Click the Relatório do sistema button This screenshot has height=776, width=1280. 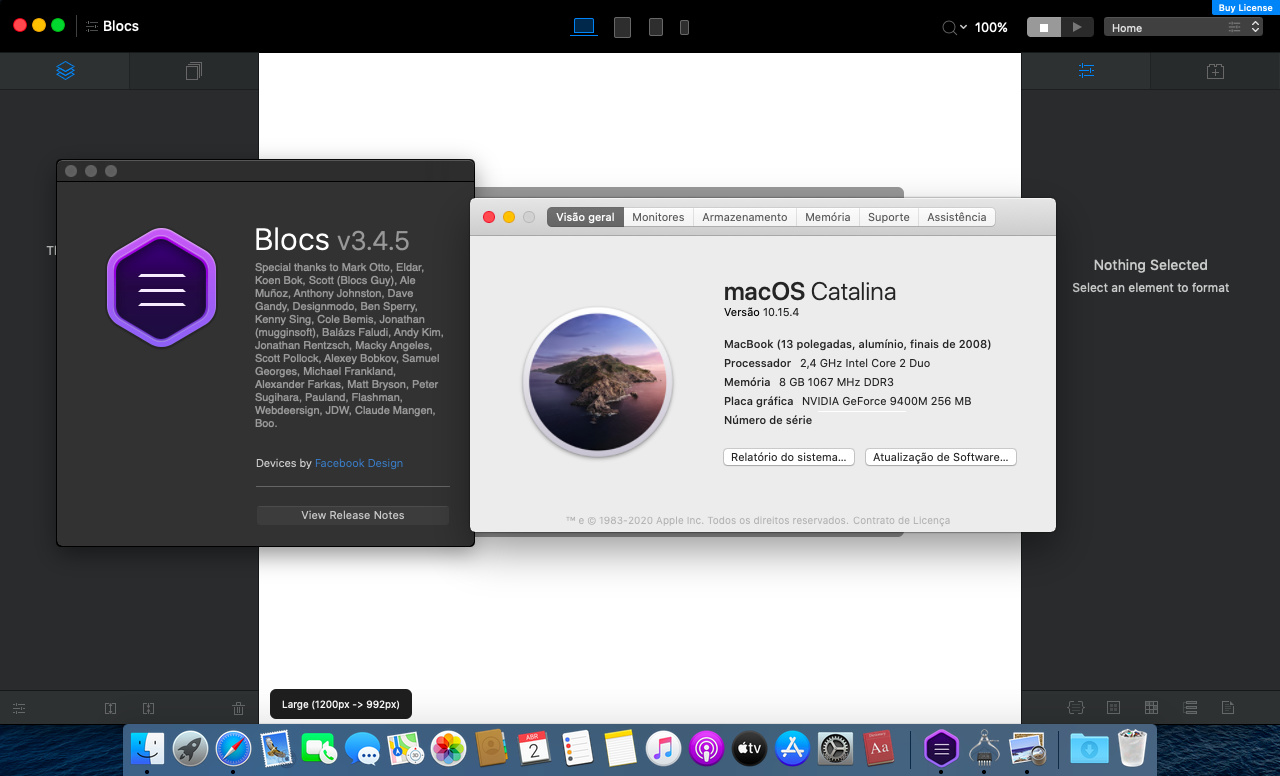[788, 457]
